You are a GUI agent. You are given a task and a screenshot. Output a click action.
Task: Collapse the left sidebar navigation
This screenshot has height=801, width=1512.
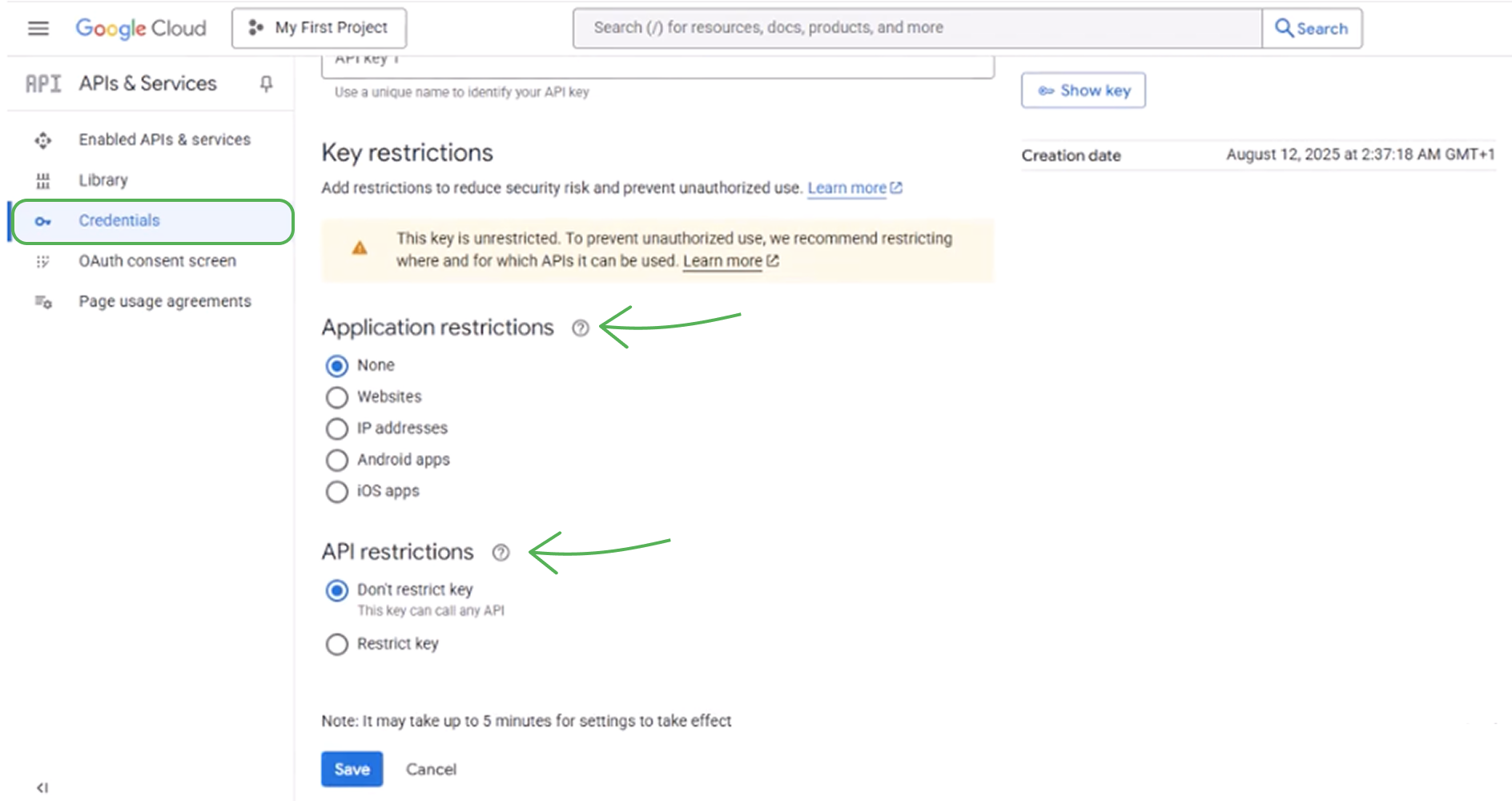pos(42,787)
